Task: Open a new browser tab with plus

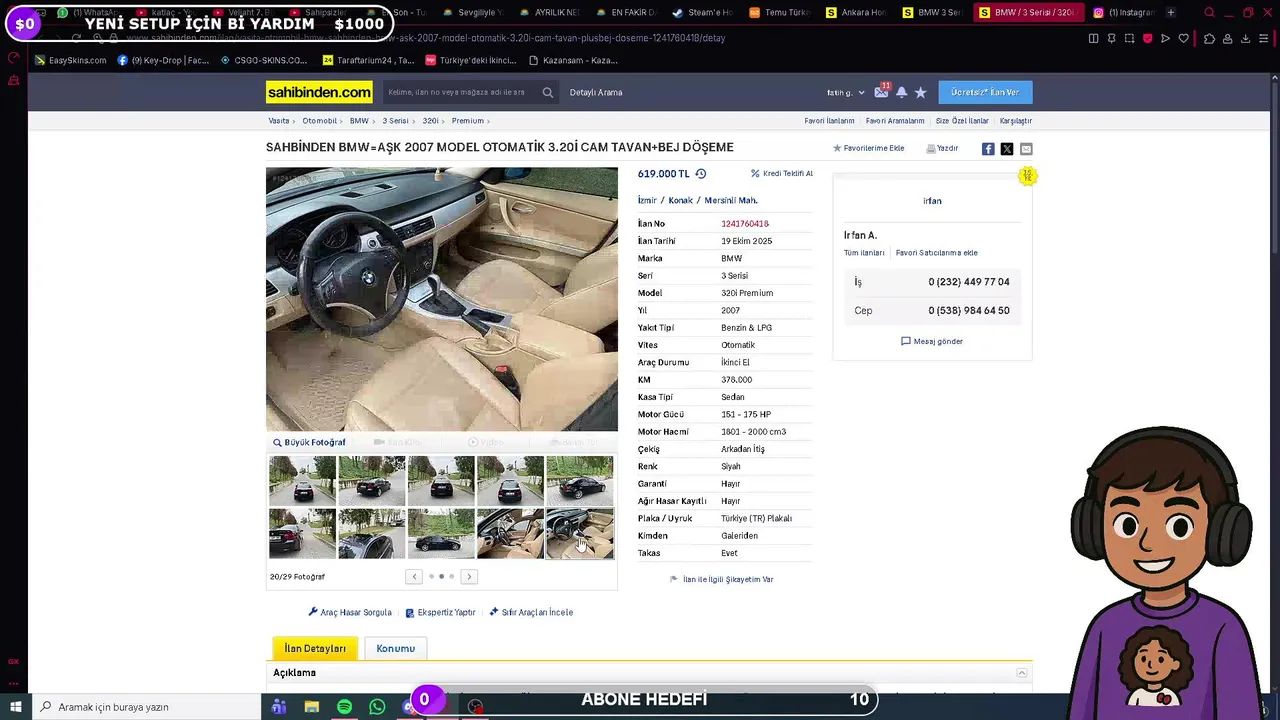Action: (x=1171, y=12)
